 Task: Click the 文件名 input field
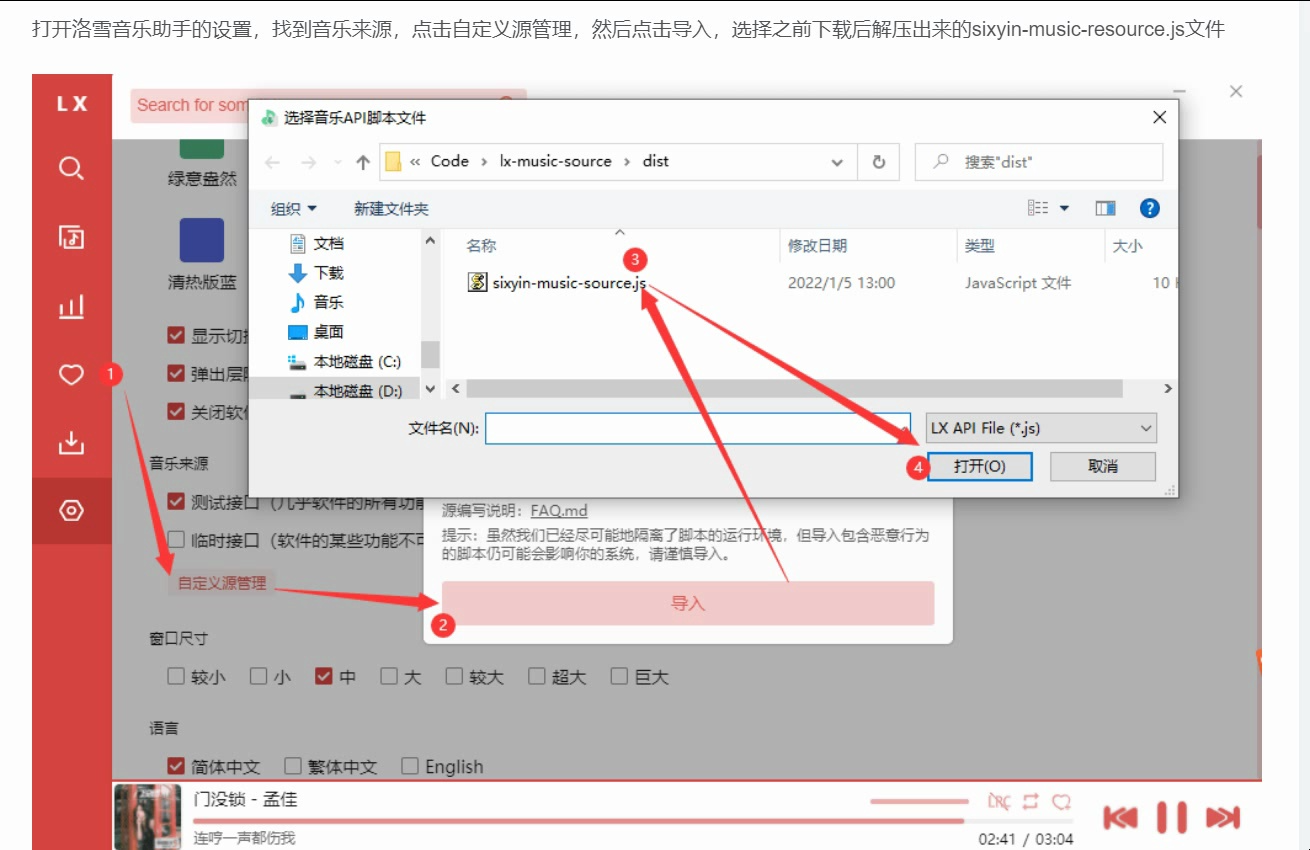tap(698, 428)
